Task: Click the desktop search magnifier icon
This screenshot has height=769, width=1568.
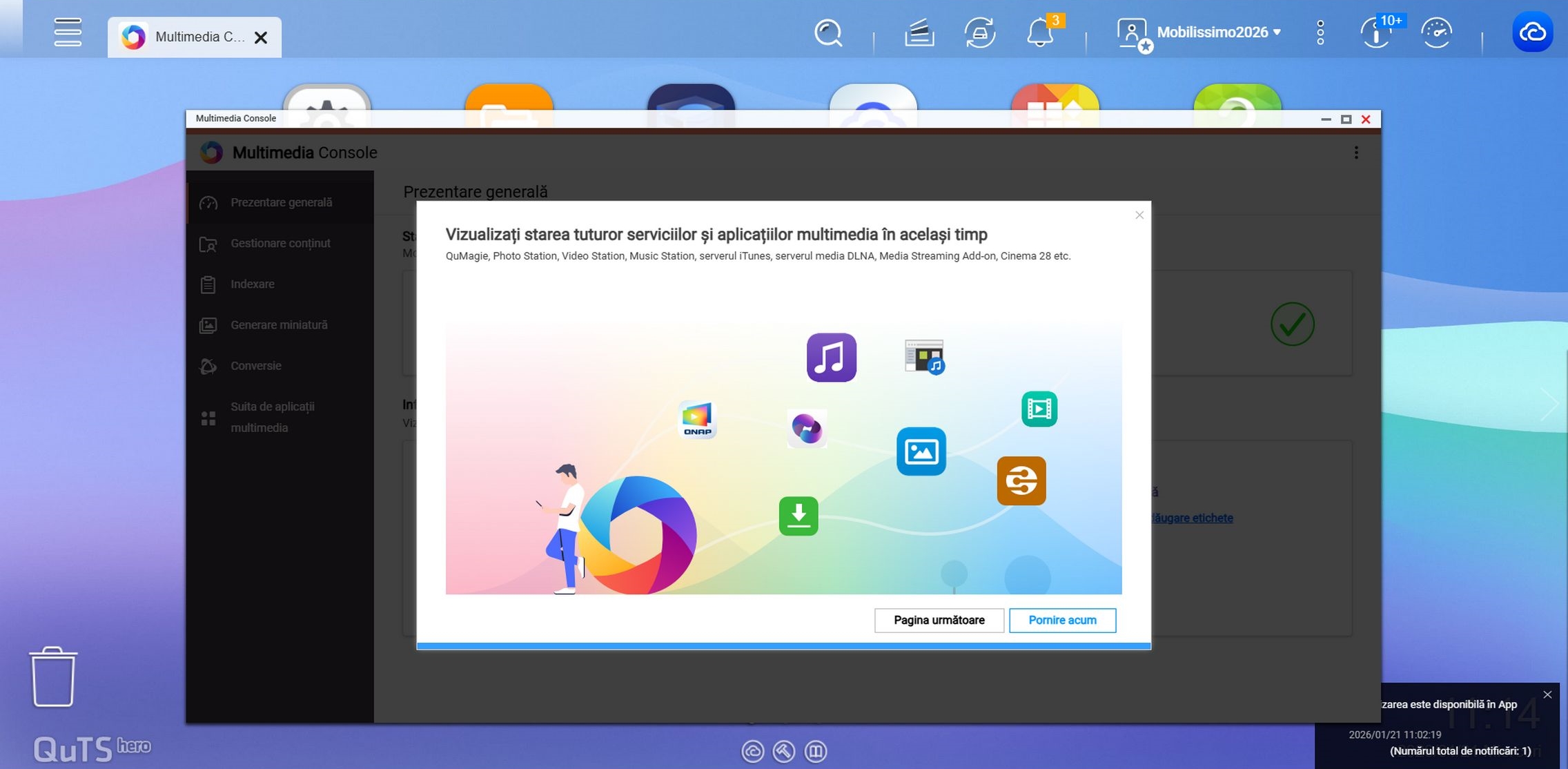Action: pyautogui.click(x=827, y=32)
